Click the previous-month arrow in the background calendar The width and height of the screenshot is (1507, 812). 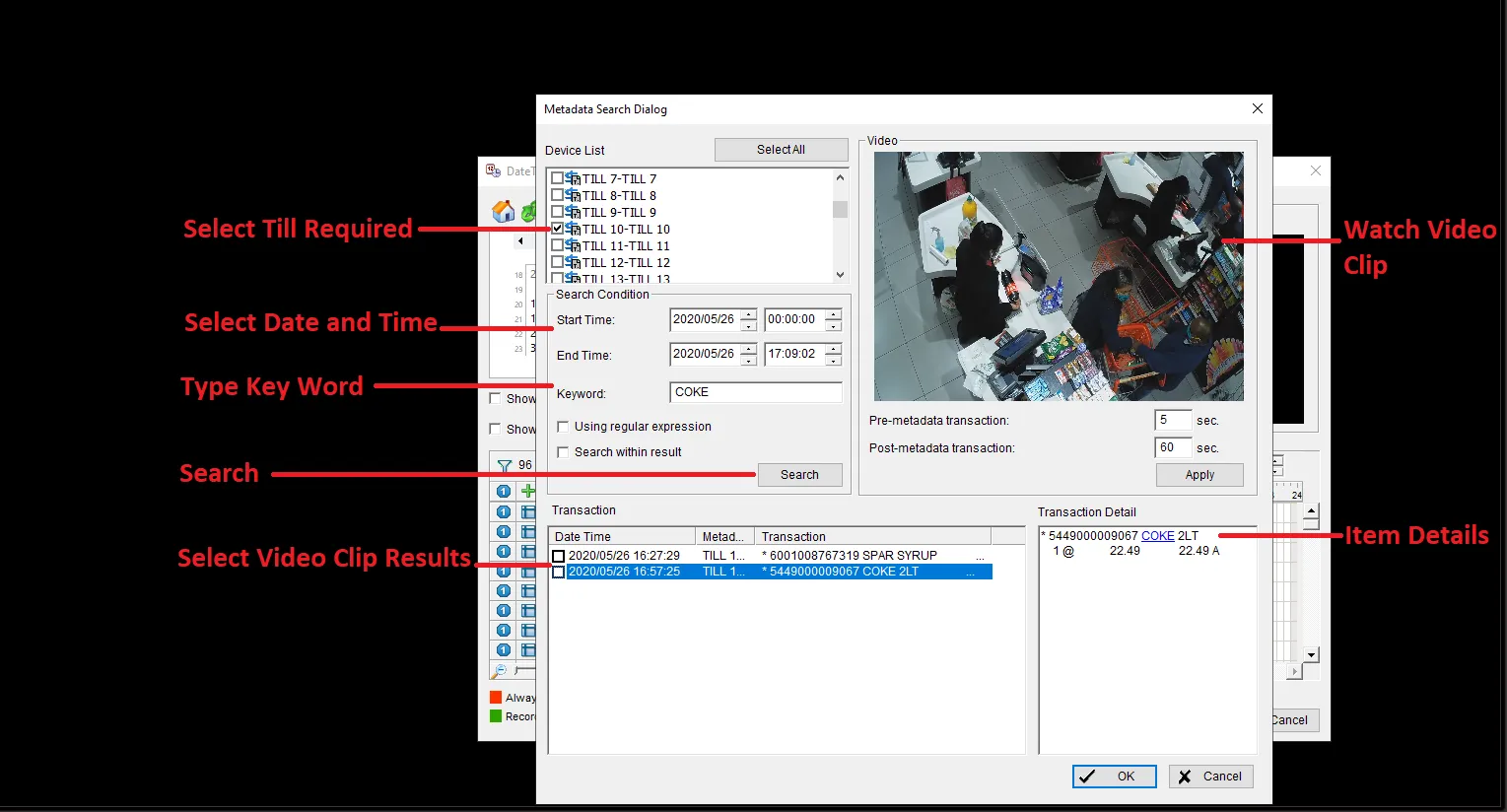[521, 241]
